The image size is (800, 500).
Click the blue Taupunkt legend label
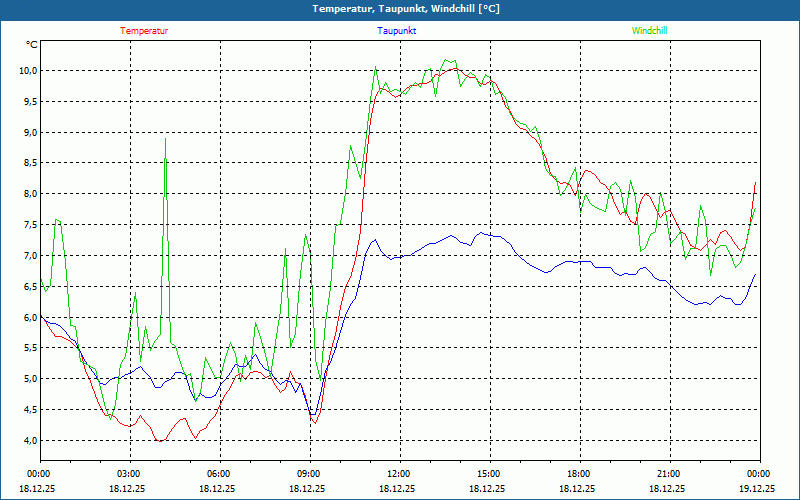[x=397, y=31]
